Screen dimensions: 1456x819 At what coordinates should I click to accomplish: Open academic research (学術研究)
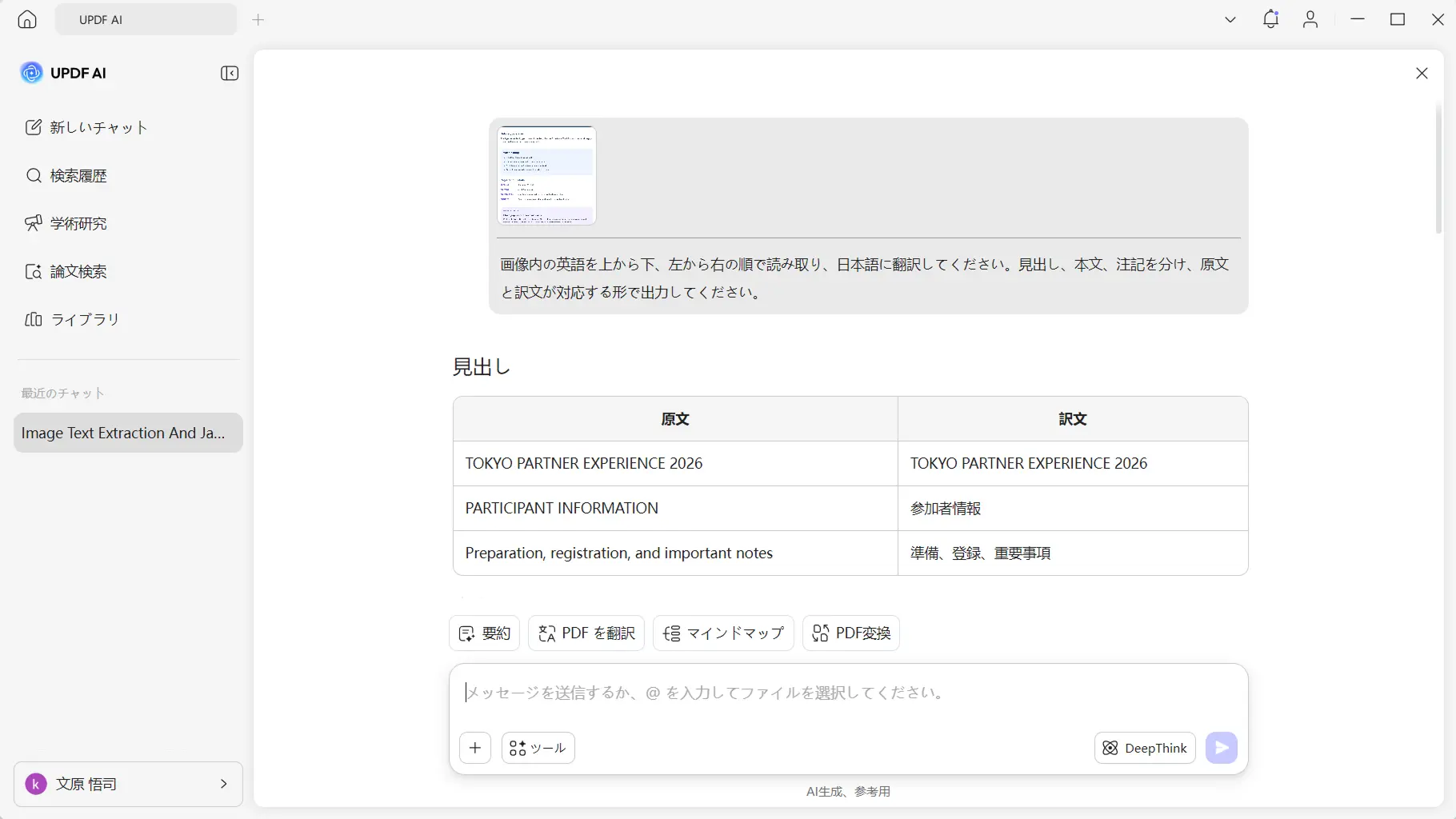66,223
